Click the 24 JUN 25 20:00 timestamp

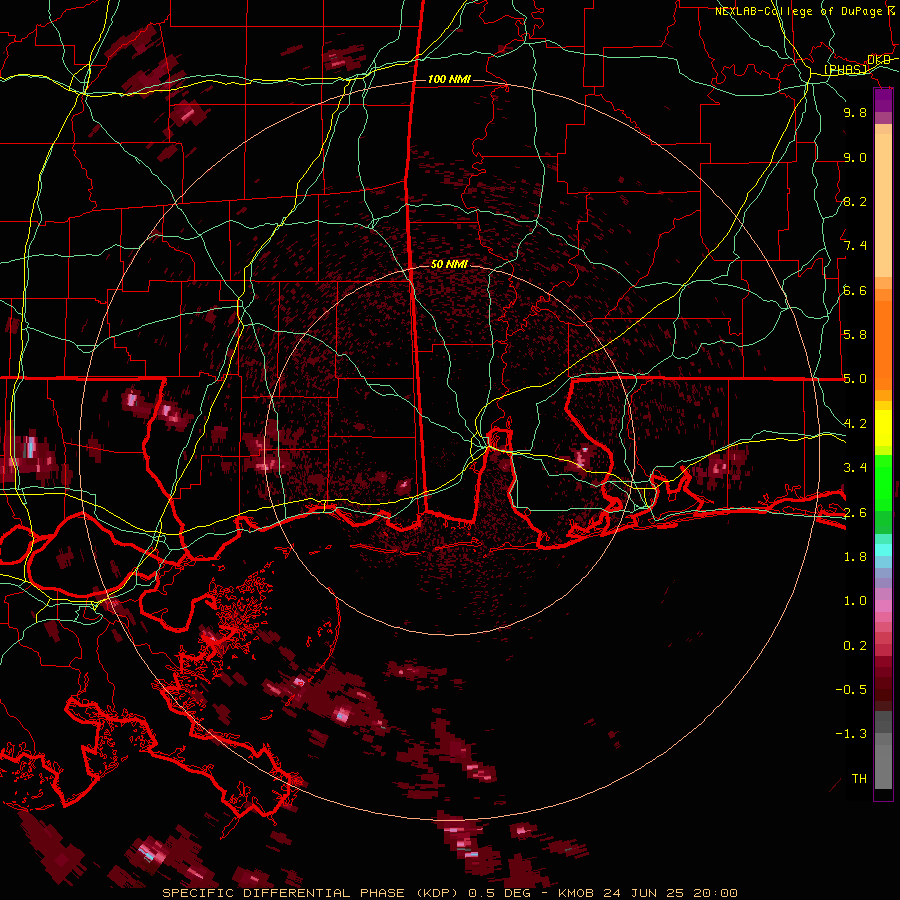tap(670, 893)
